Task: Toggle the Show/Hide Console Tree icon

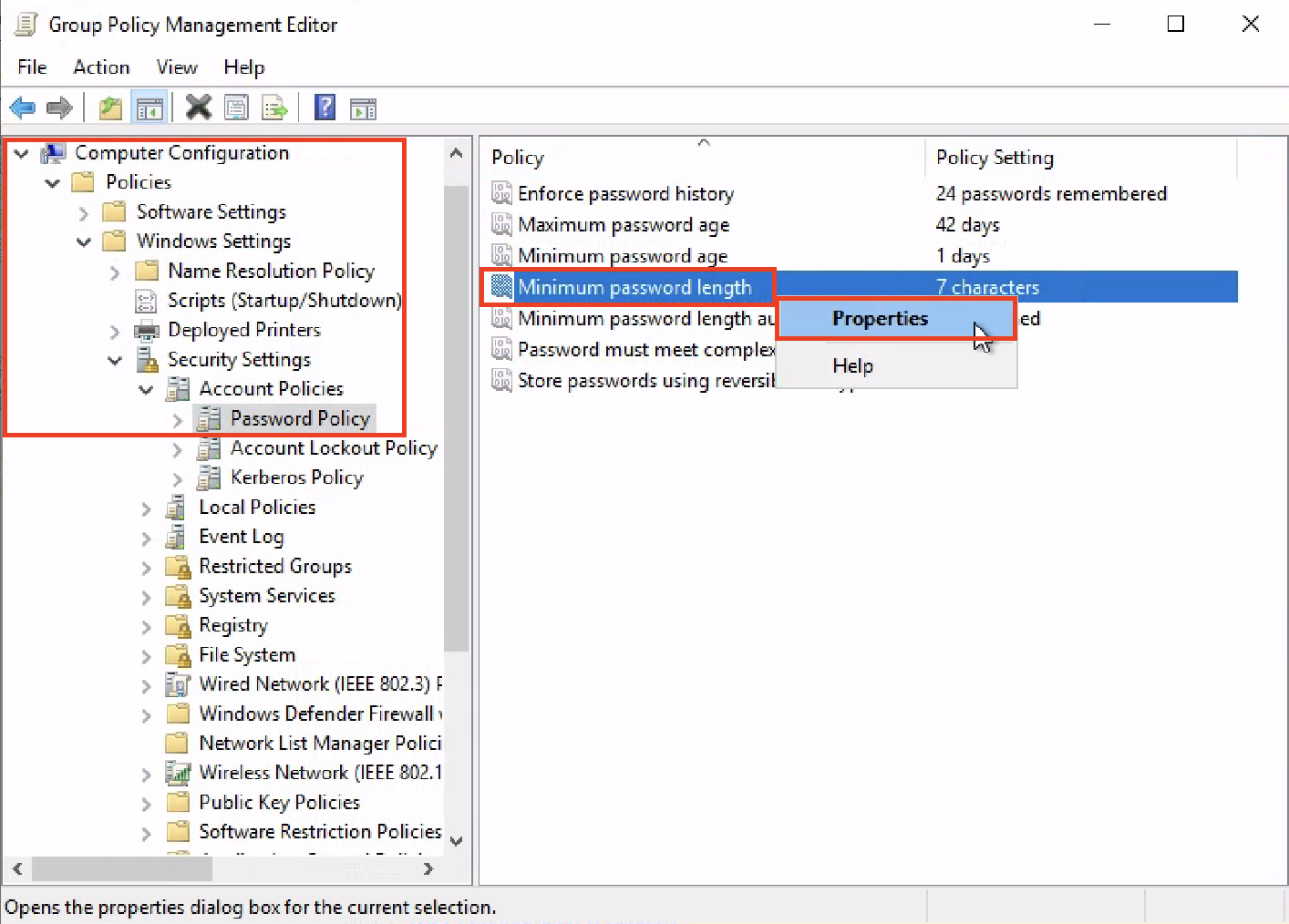Action: pyautogui.click(x=150, y=108)
